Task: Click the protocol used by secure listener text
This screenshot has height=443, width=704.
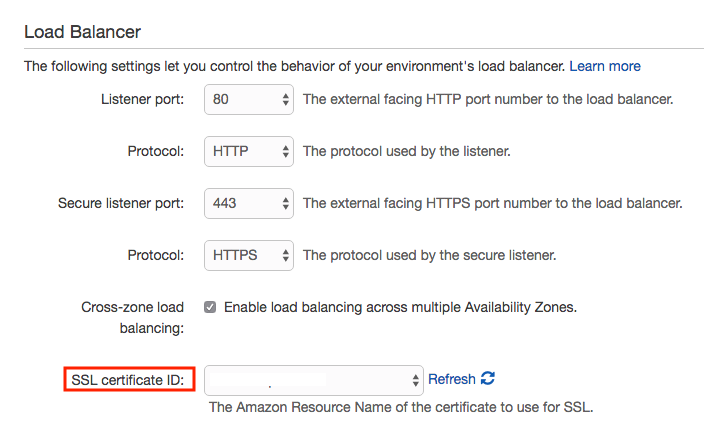Action: click(429, 255)
